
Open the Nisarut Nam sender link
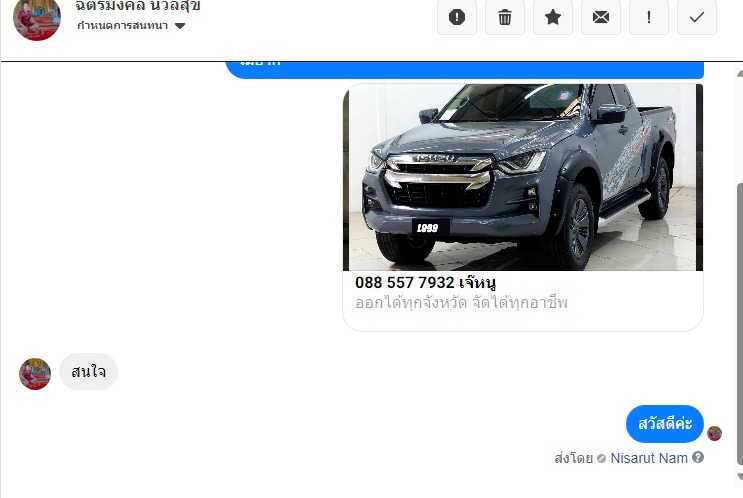pyautogui.click(x=649, y=458)
